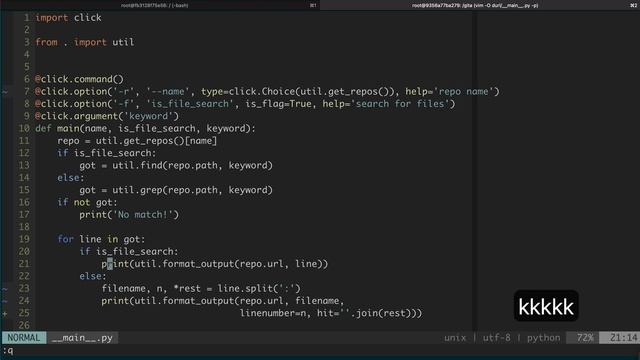Click the @click.argument('keyword') decorator

point(107,116)
